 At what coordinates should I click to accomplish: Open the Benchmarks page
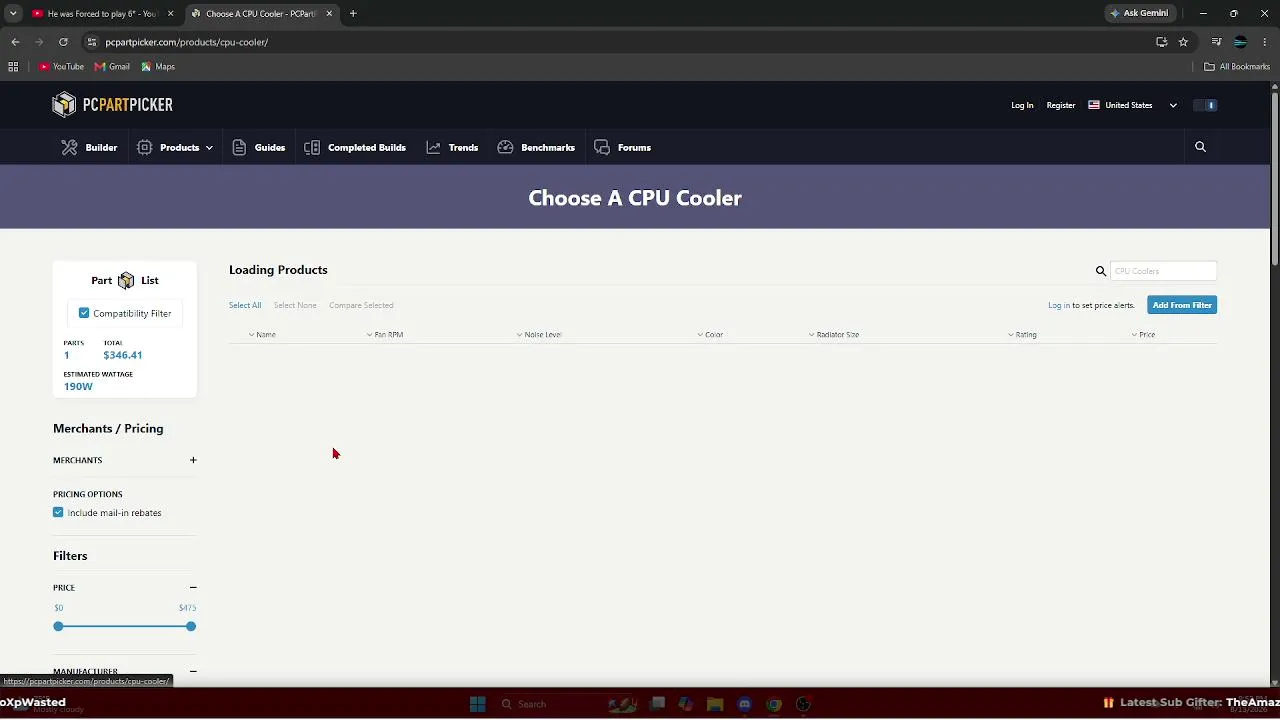click(536, 147)
